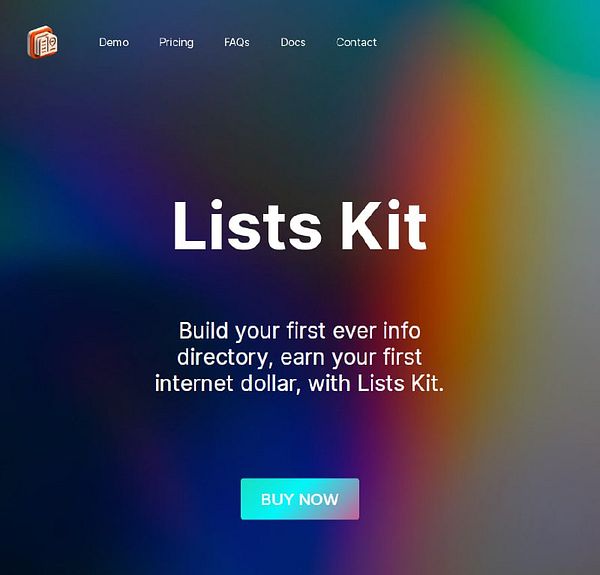Click the word earn in the tagline
Screen dimensions: 600x575
(303, 358)
